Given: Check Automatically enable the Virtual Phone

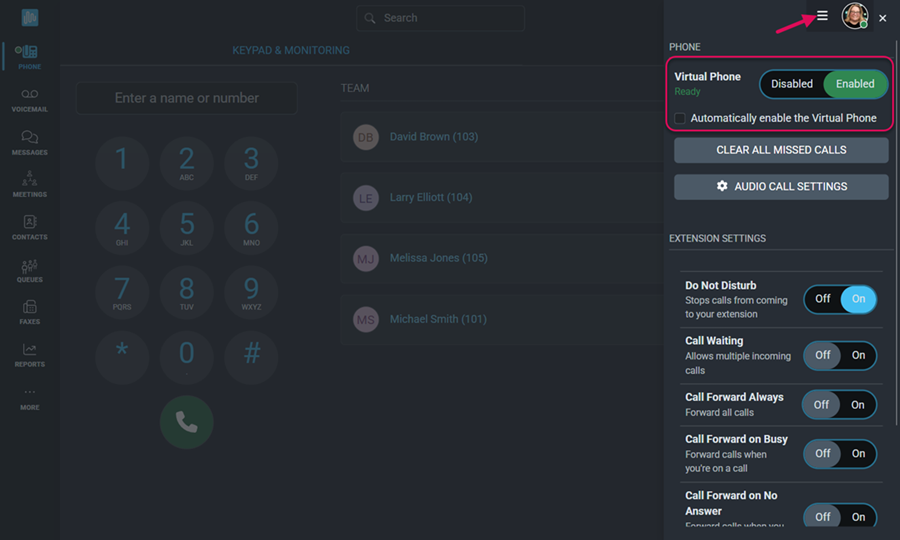Looking at the screenshot, I should click(681, 118).
